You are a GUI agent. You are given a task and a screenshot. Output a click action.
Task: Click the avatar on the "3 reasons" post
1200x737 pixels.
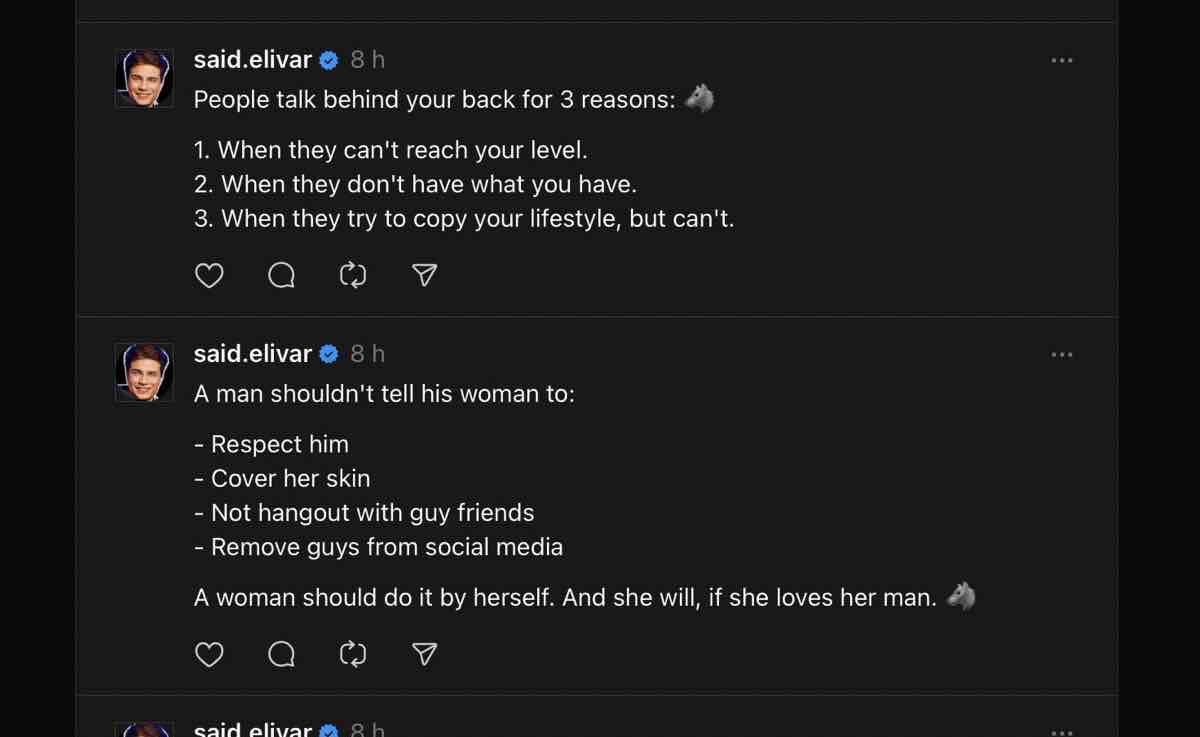[144, 78]
